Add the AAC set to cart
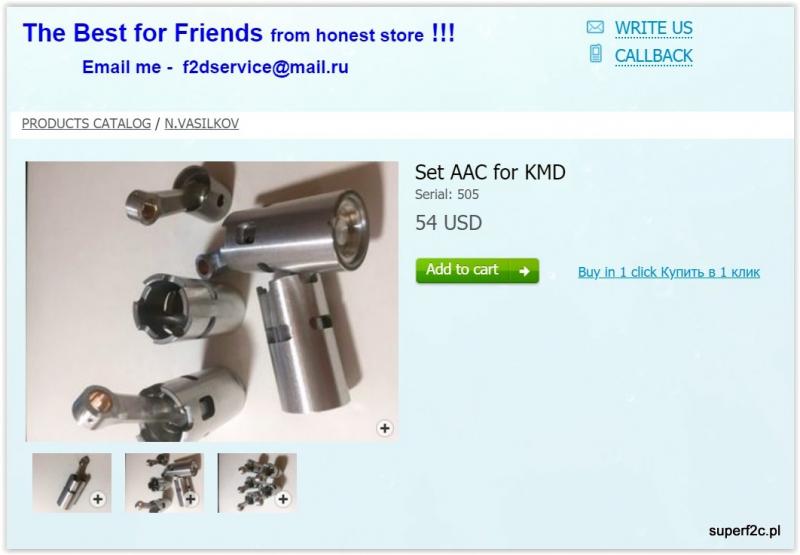Screen dimensions: 800x555 tap(477, 270)
